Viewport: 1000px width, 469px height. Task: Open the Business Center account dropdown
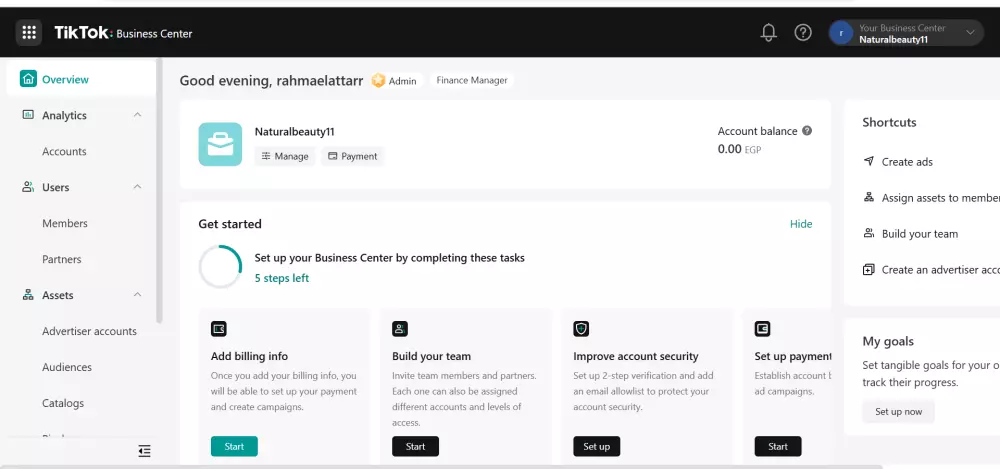pyautogui.click(x=968, y=33)
